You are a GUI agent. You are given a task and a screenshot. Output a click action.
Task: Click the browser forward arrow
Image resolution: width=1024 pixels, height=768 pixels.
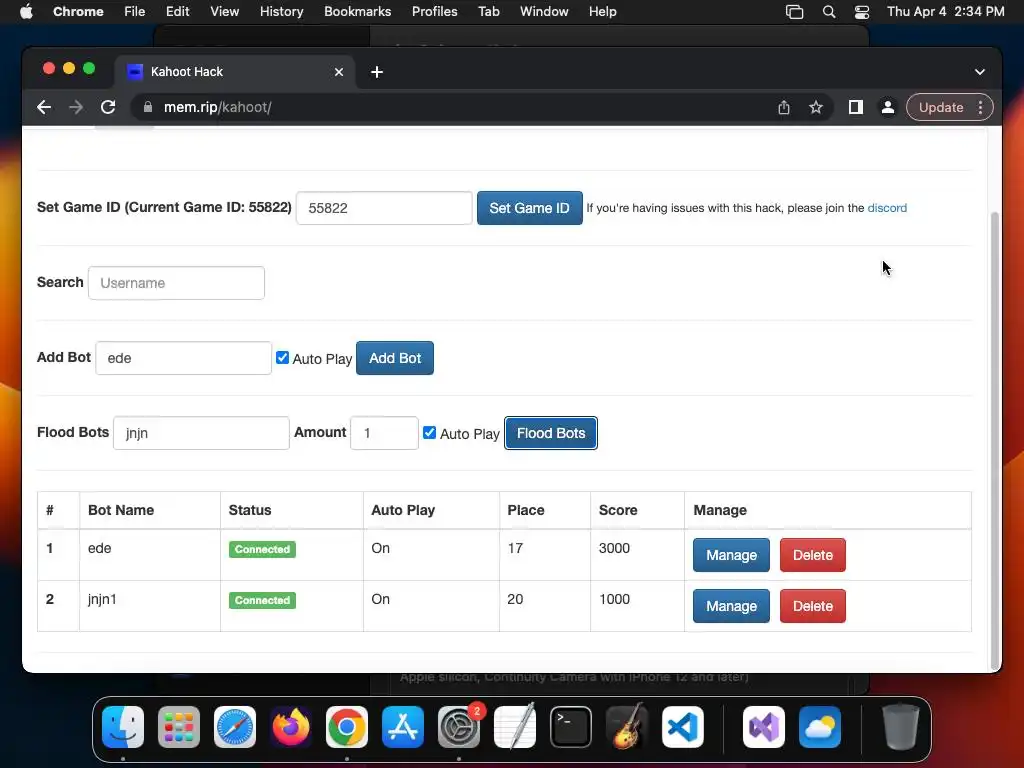[76, 107]
